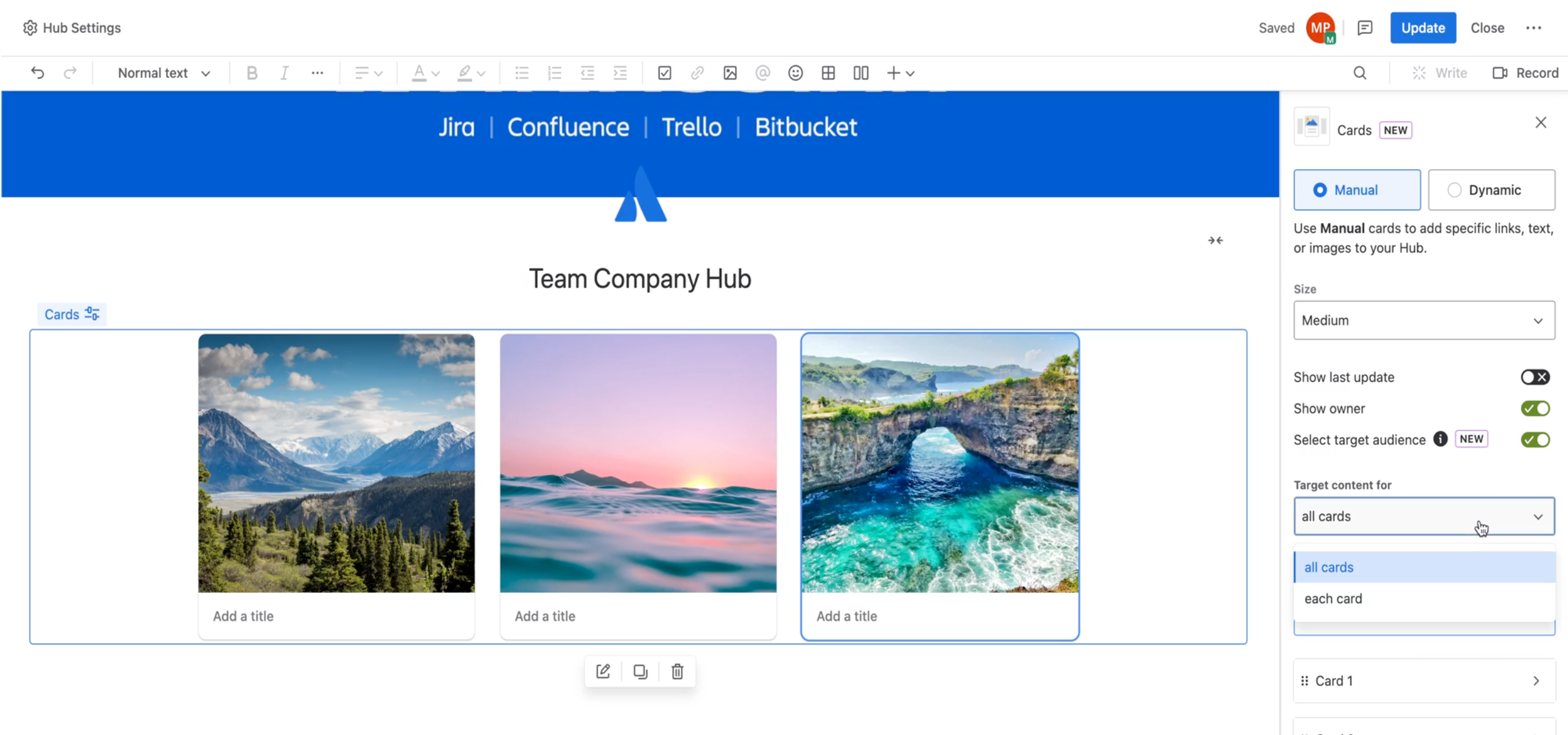The width and height of the screenshot is (1568, 735).
Task: Insert an image from the toolbar
Action: 730,73
